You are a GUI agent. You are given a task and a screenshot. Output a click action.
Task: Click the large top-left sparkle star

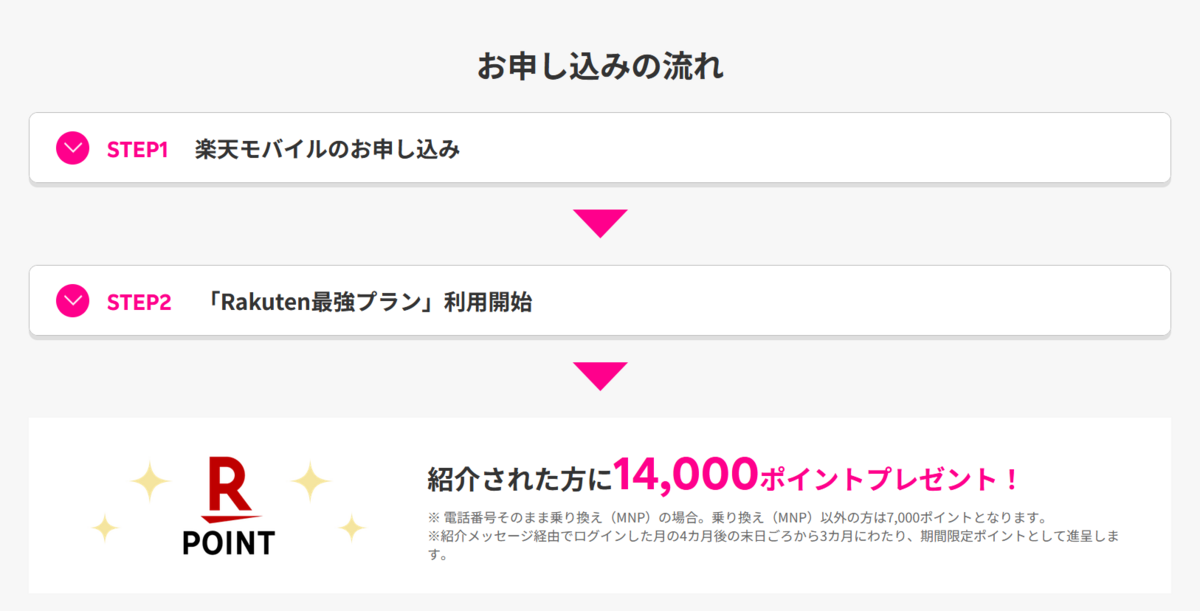[153, 481]
